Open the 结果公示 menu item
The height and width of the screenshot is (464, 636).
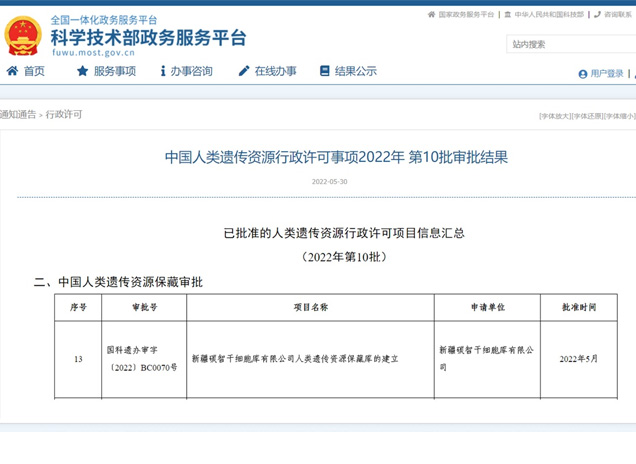(x=356, y=71)
